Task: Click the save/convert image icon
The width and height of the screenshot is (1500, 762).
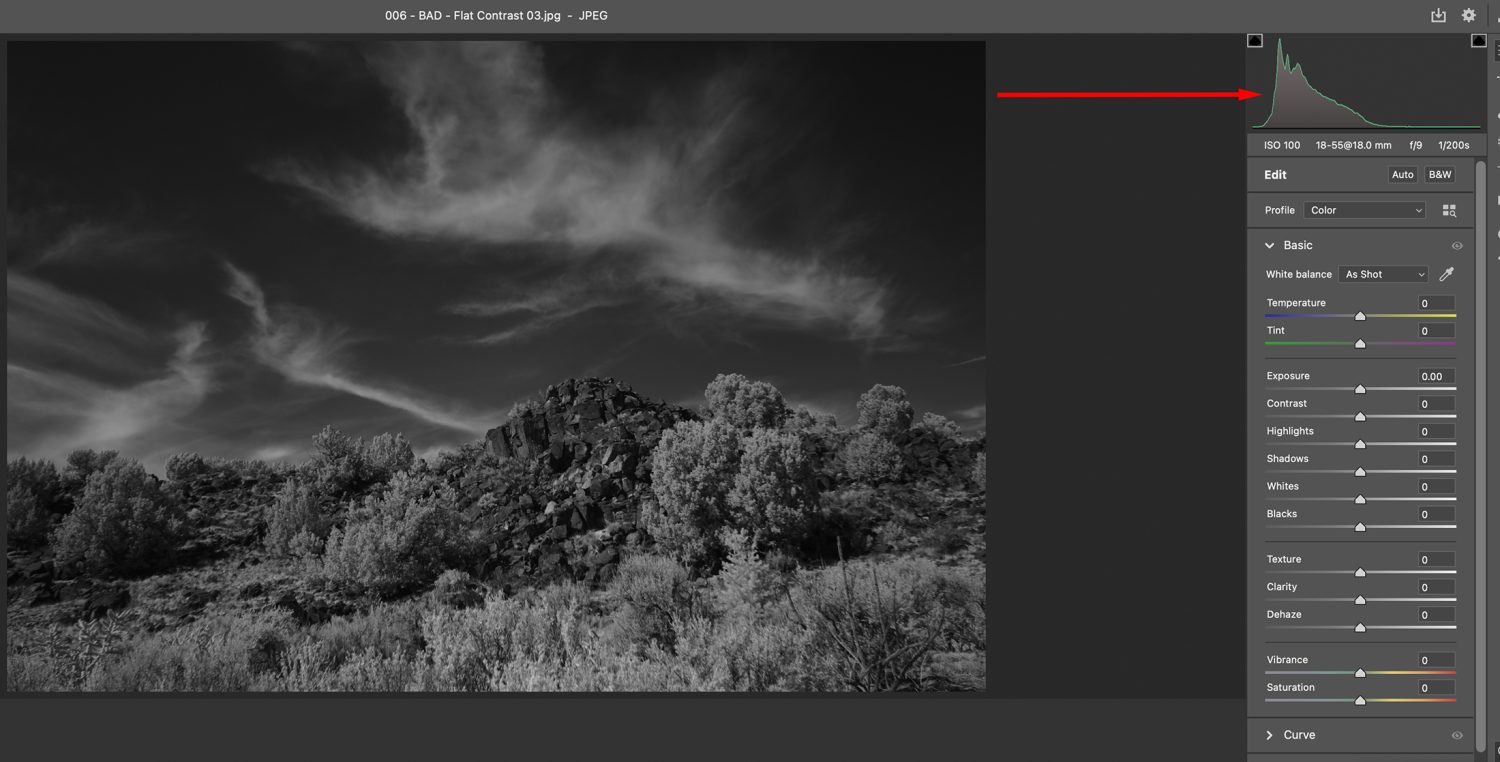Action: click(1438, 15)
